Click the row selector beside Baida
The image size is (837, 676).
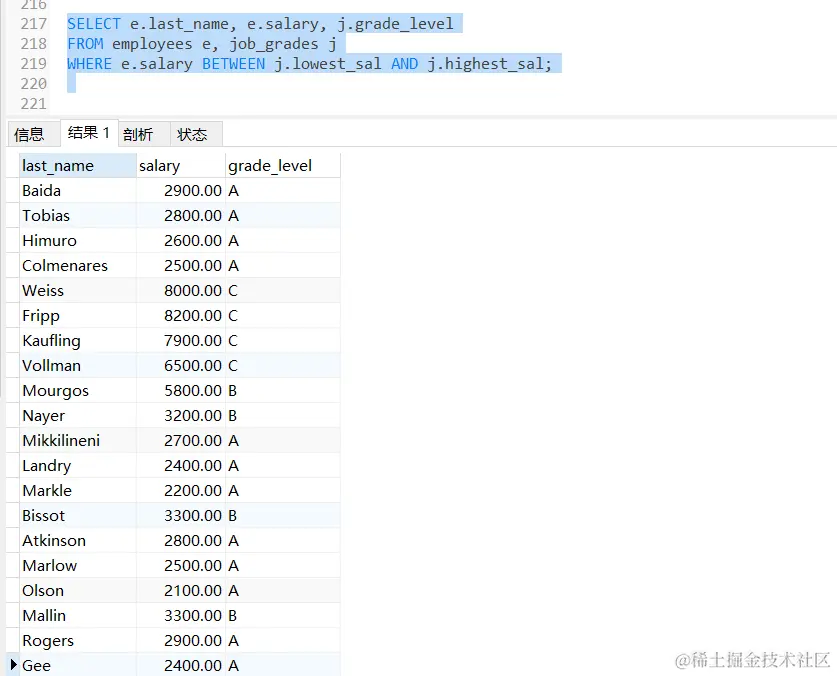click(13, 191)
